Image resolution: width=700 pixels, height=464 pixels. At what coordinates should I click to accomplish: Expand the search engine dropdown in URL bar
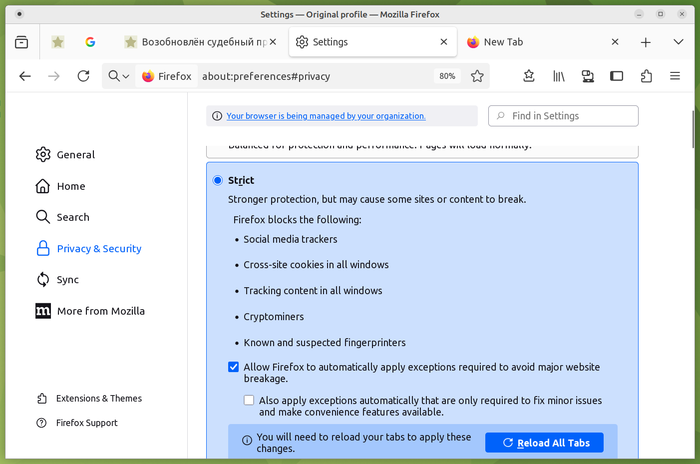pos(119,76)
